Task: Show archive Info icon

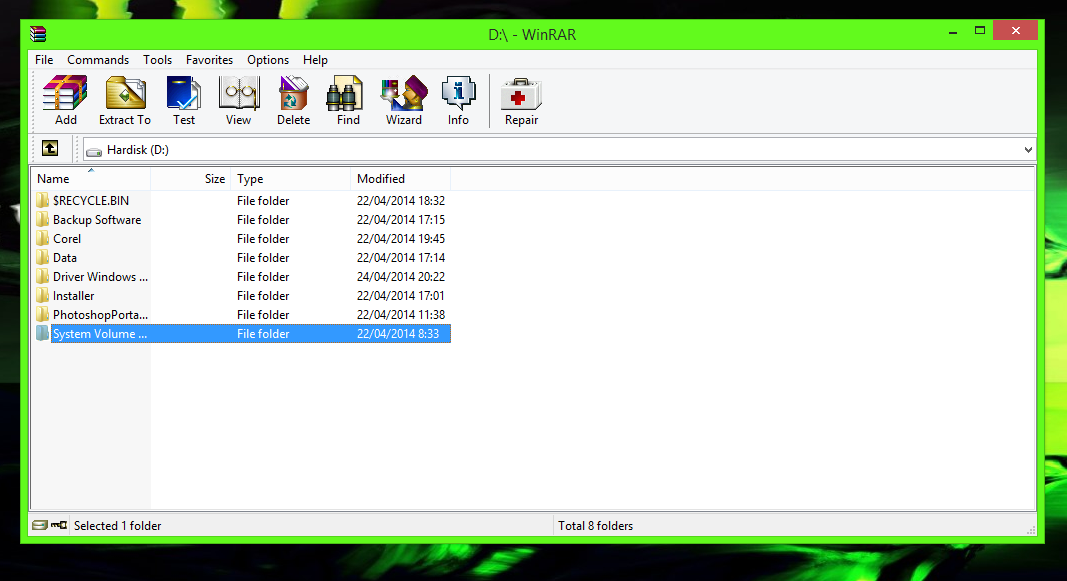Action: pyautogui.click(x=459, y=94)
